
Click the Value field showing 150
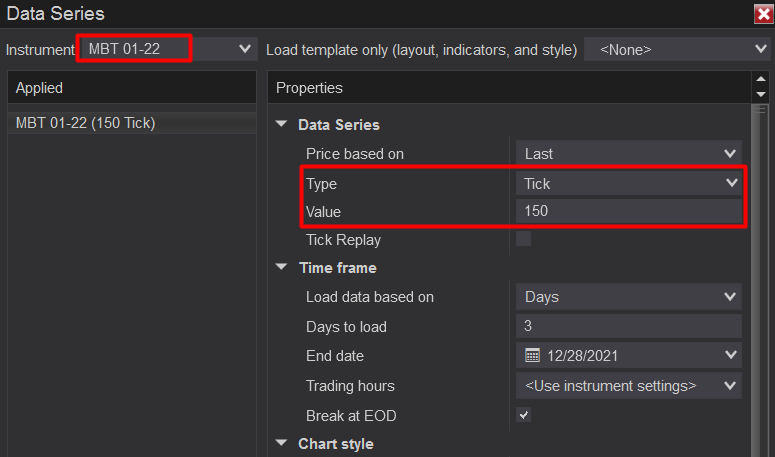pyautogui.click(x=628, y=211)
